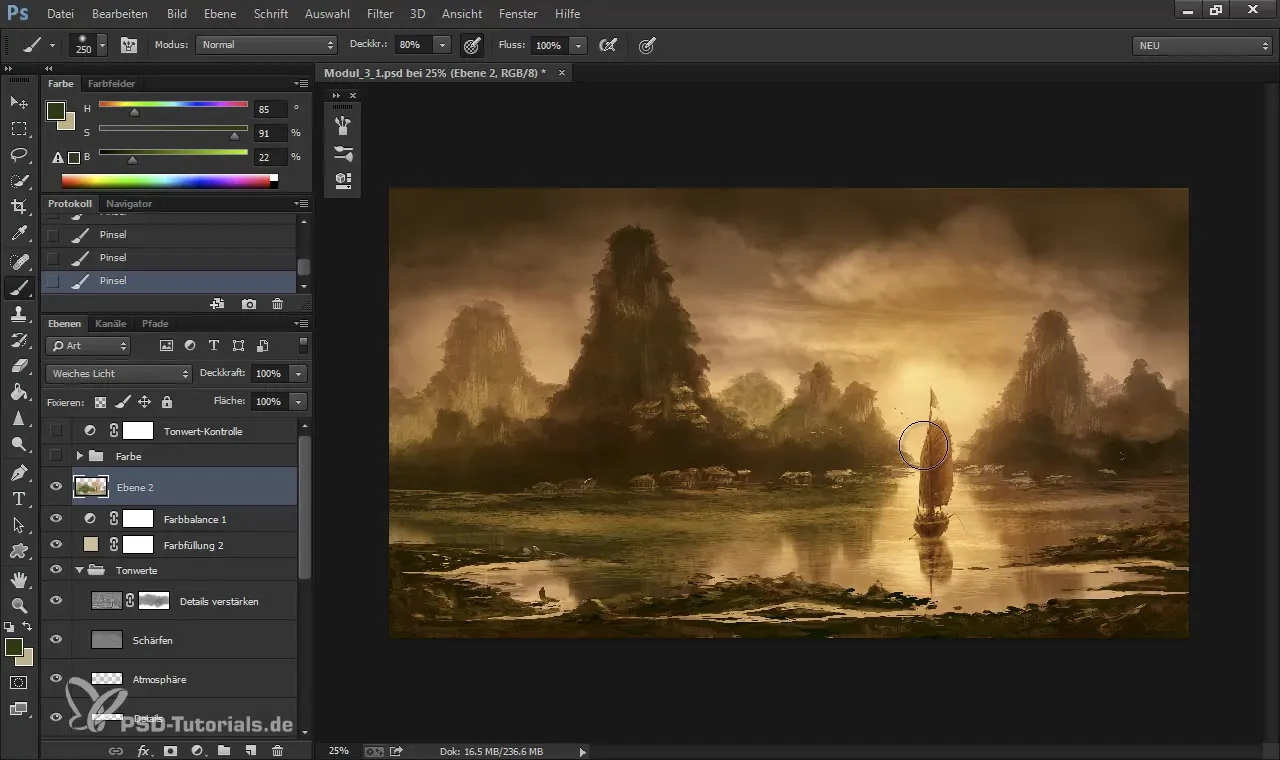
Task: Click the Ebene 2 layer thumbnail
Action: [92, 487]
